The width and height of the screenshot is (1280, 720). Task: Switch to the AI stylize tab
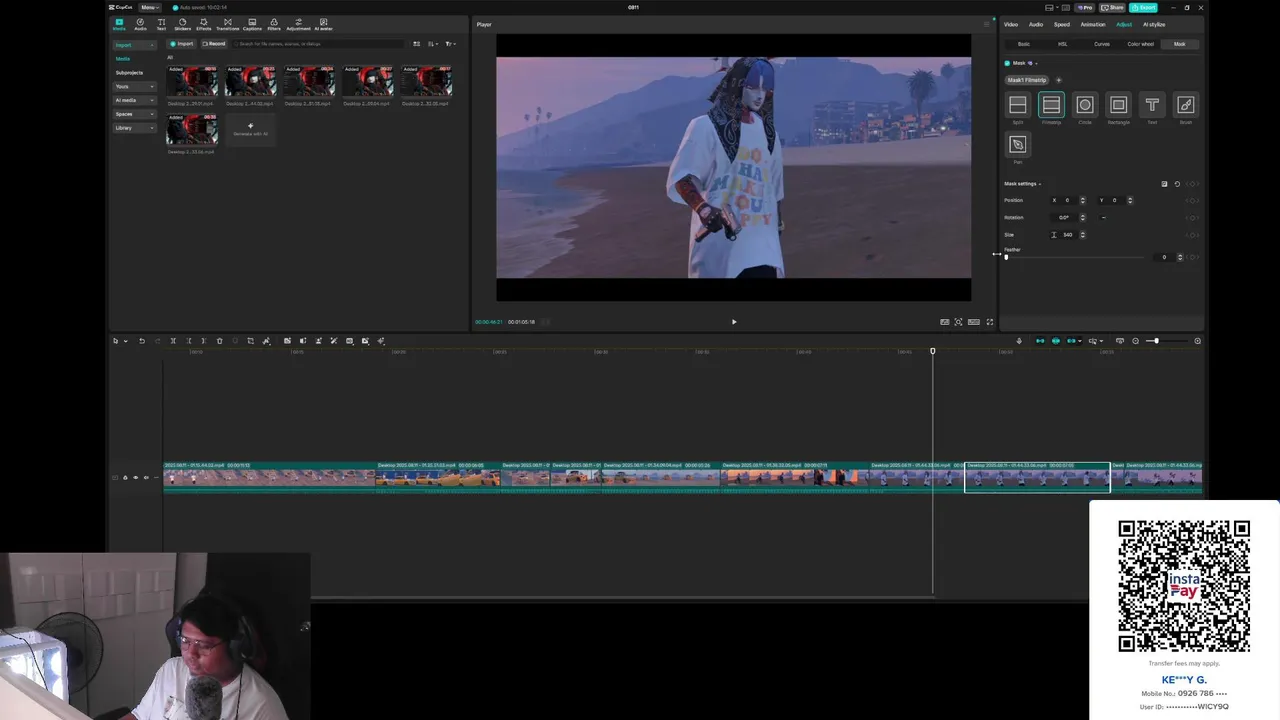(1154, 24)
